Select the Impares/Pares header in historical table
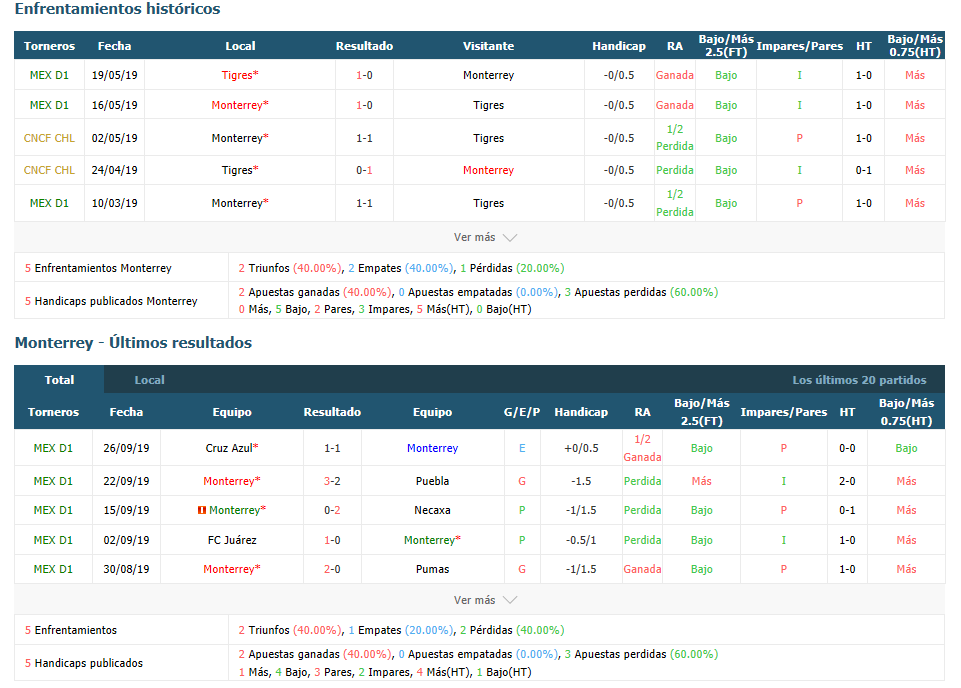961x688 pixels. tap(799, 46)
